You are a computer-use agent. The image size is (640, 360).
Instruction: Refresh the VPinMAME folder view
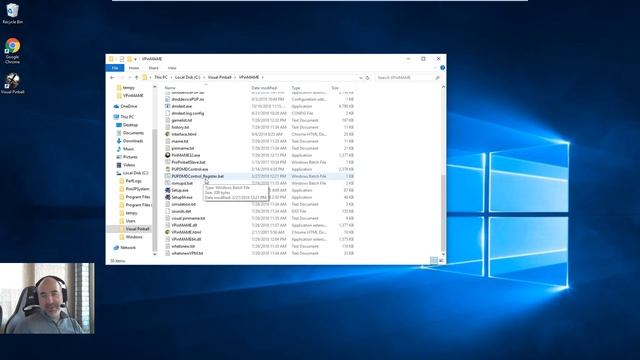[x=367, y=78]
